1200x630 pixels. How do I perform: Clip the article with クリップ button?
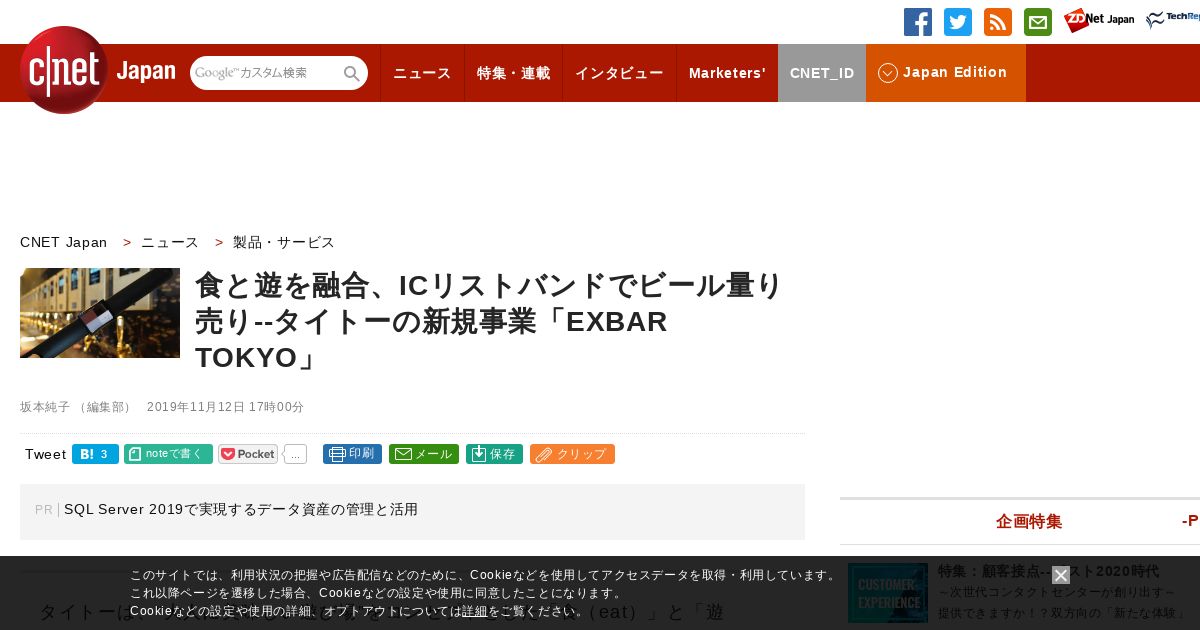pyautogui.click(x=572, y=454)
